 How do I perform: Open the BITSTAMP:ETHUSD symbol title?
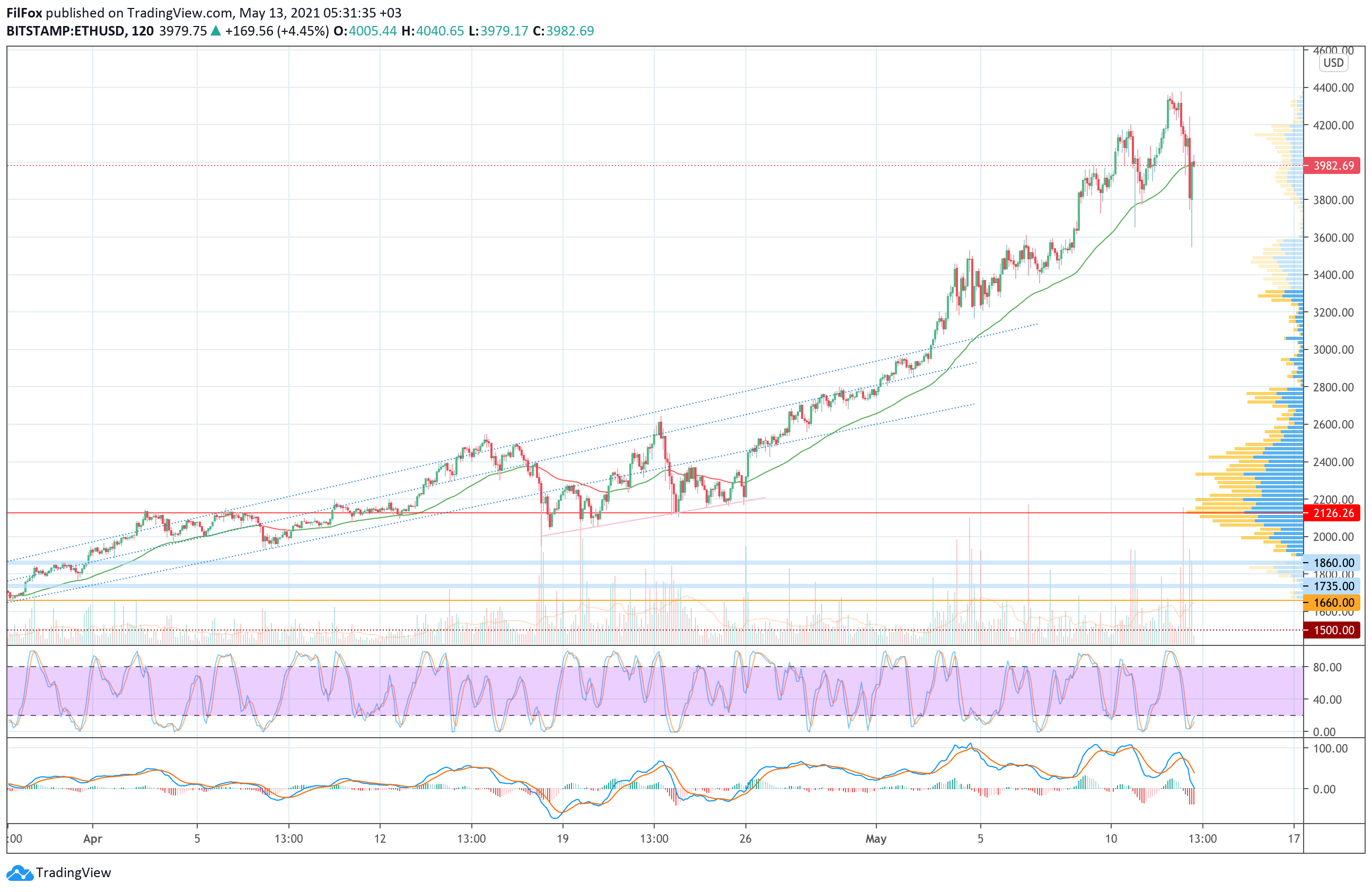(65, 31)
